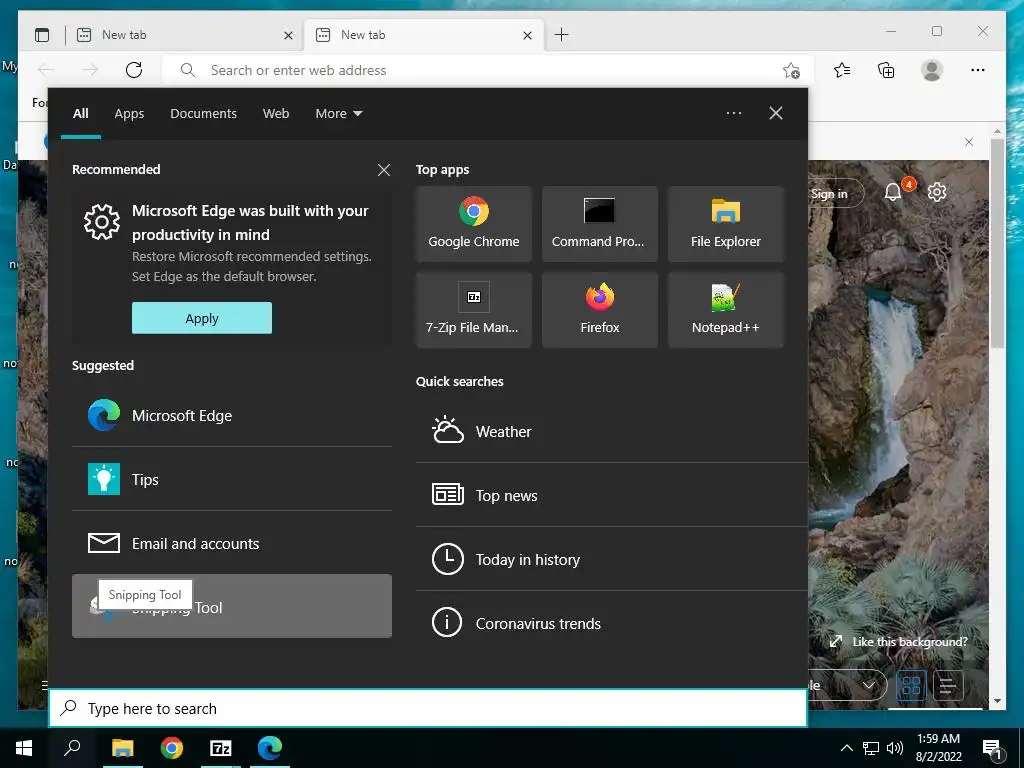Switch to the Apps search tab

point(129,114)
